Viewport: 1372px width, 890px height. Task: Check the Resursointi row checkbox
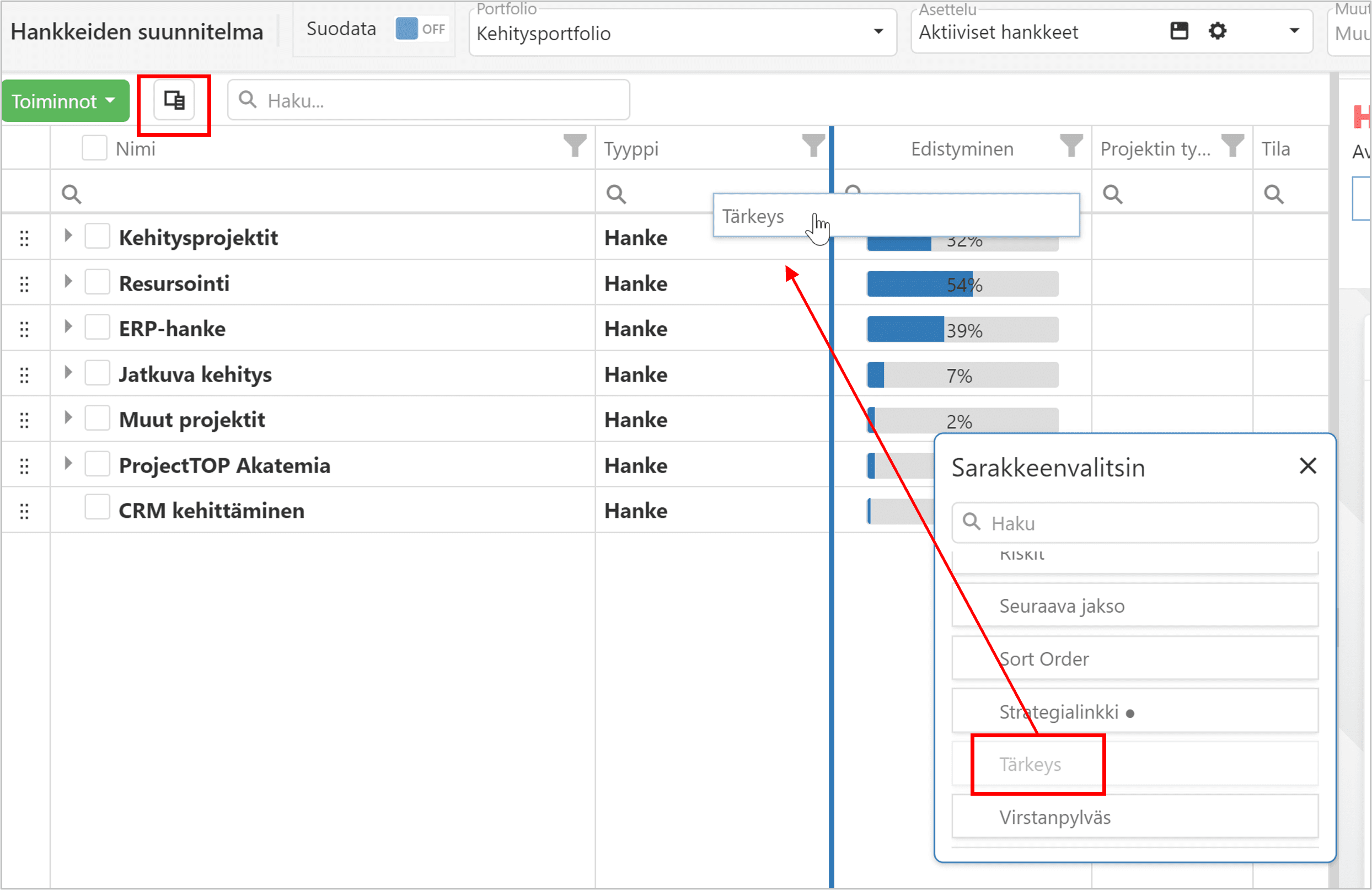[98, 282]
